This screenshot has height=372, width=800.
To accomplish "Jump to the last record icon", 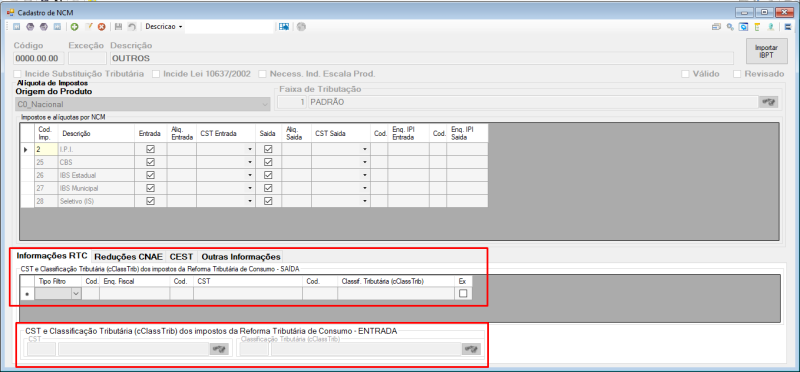I will tap(57, 27).
